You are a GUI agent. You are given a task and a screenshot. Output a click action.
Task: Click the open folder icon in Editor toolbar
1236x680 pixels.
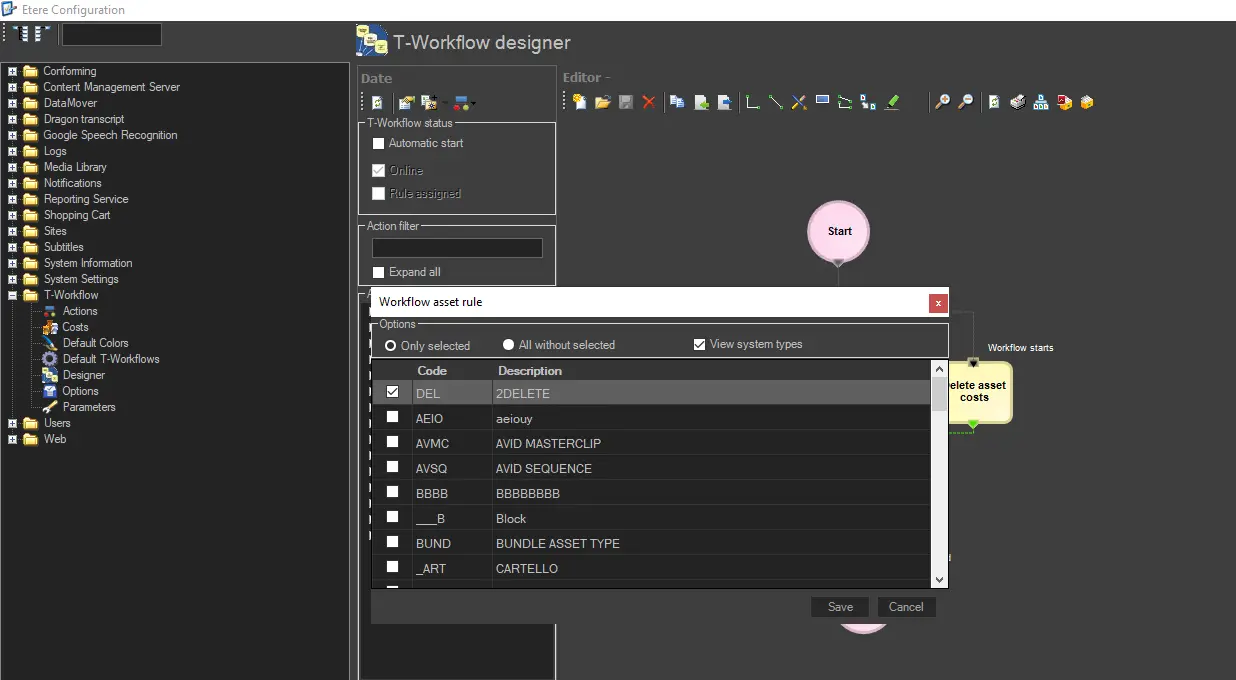tap(602, 102)
